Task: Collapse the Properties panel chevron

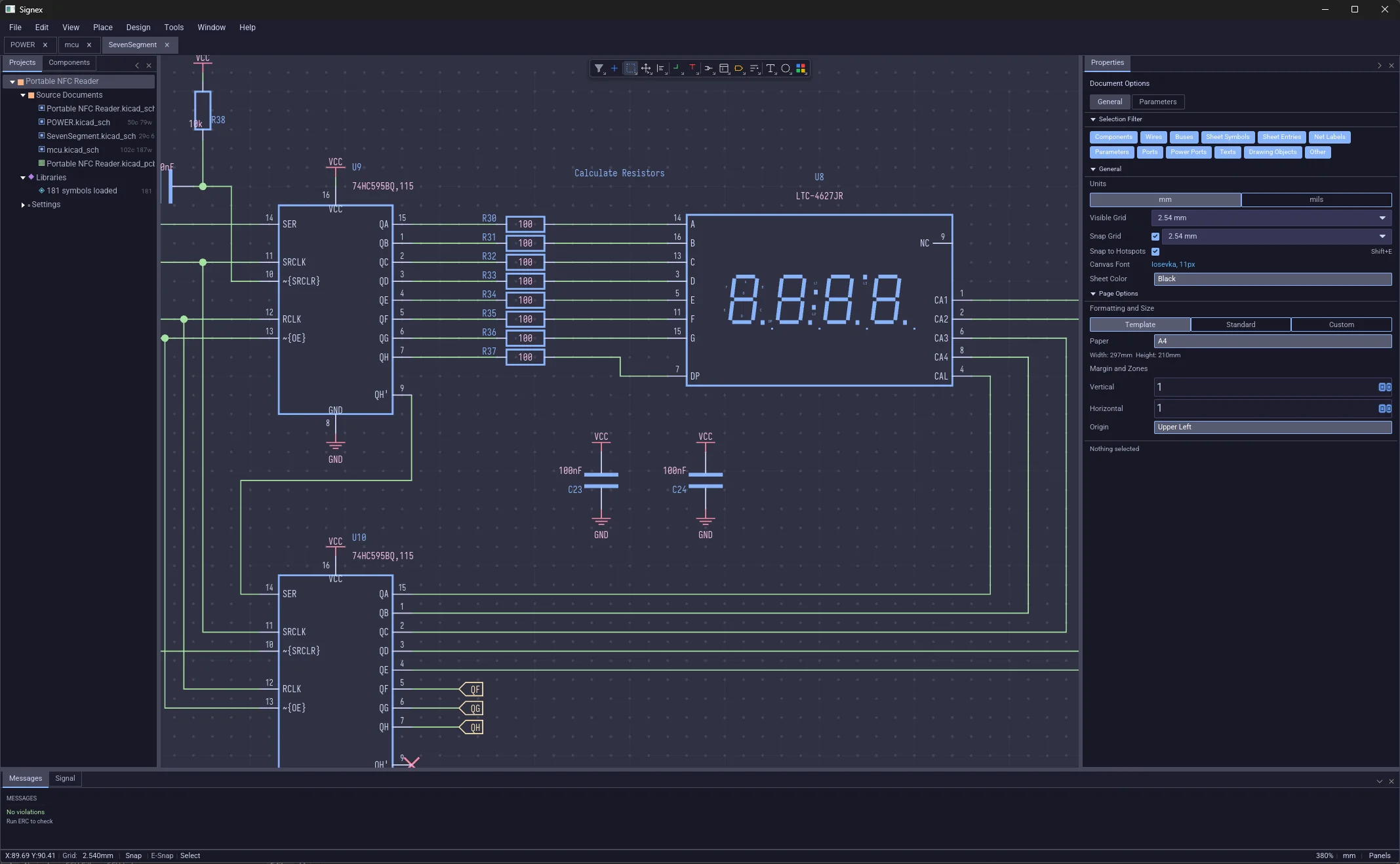Action: 1380,66
